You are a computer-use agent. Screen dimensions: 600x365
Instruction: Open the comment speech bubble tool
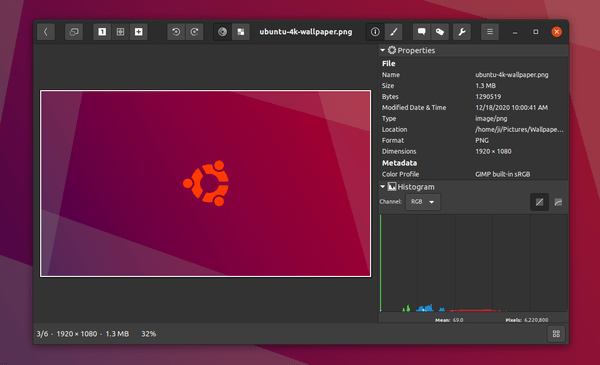[422, 32]
